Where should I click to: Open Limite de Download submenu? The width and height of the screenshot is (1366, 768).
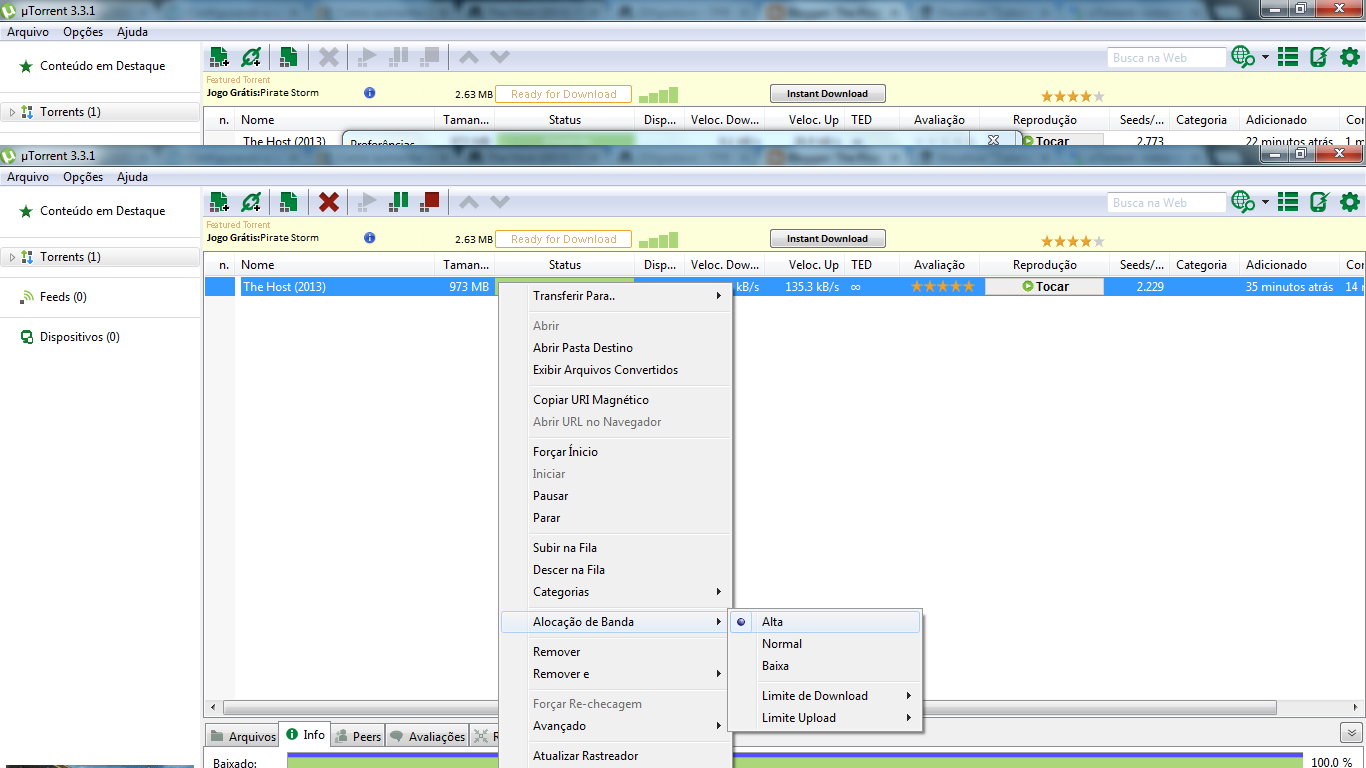coord(825,696)
